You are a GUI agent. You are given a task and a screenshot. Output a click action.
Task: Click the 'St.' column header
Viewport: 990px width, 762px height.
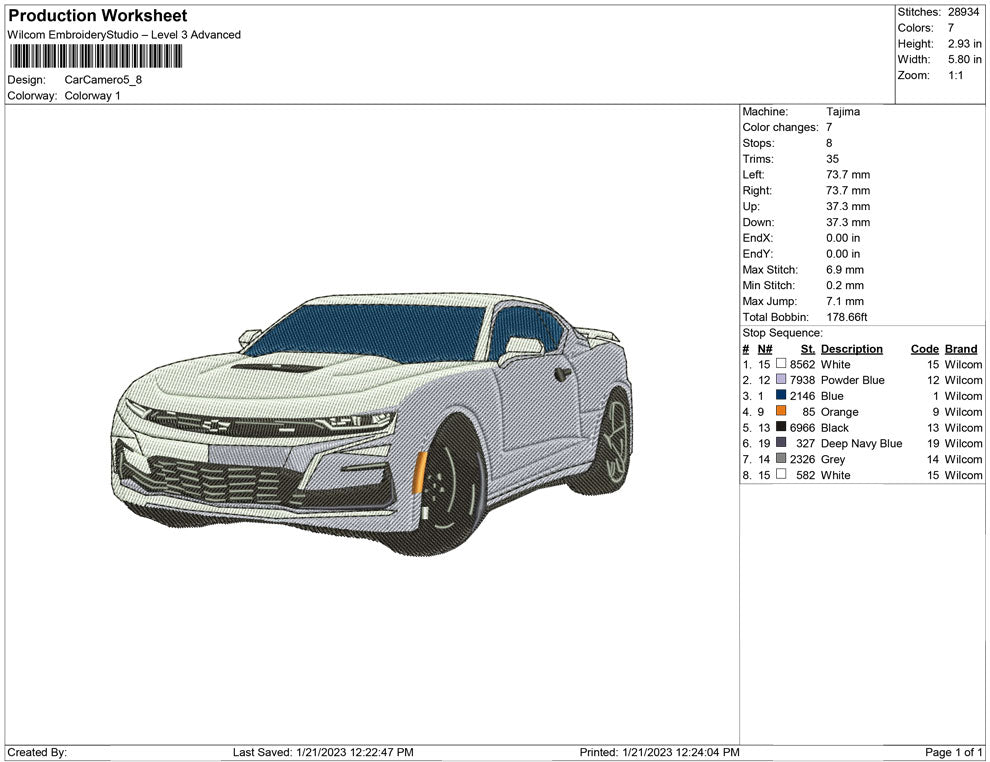[x=808, y=349]
